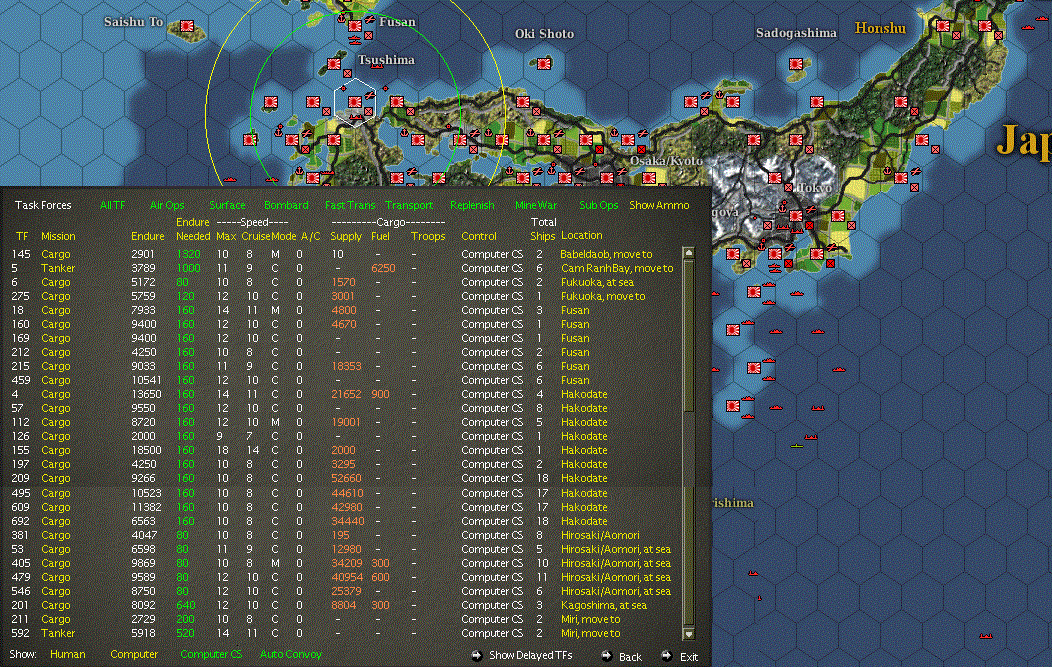Click TF 155's endurance value 18500
This screenshot has width=1052, height=667.
(146, 450)
